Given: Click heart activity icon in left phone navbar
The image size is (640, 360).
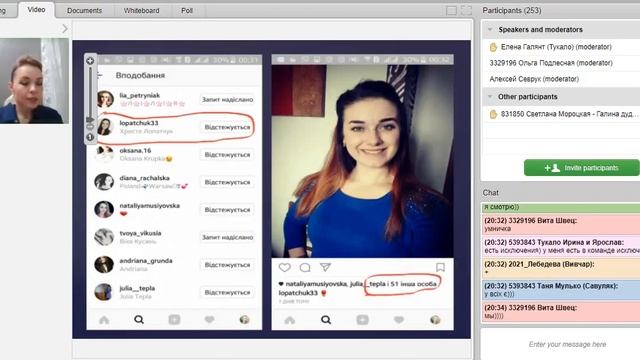Looking at the screenshot, I should pos(209,320).
